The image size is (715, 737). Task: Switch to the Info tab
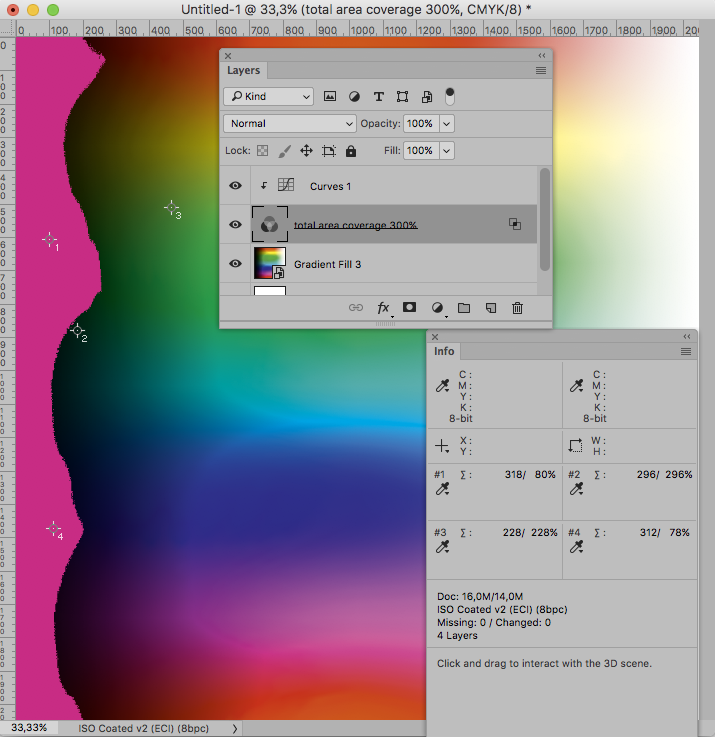coord(444,352)
